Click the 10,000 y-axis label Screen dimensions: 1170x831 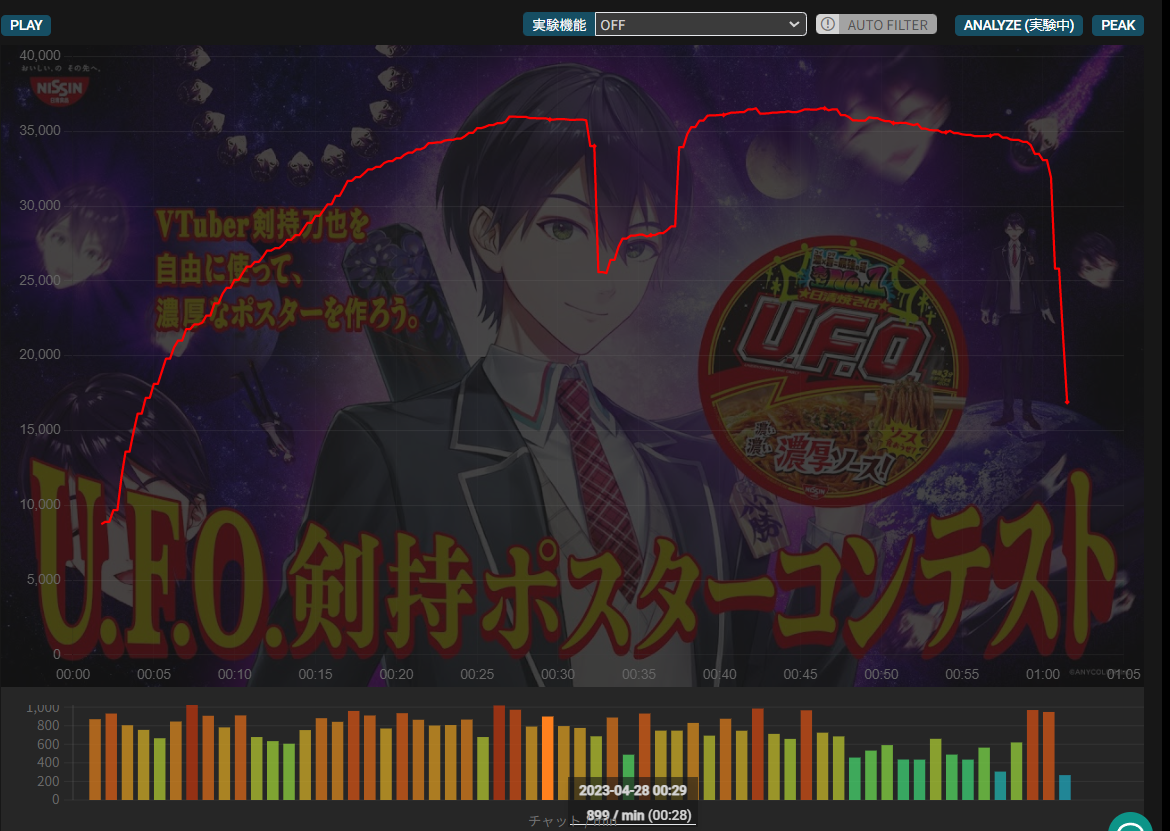[40, 504]
